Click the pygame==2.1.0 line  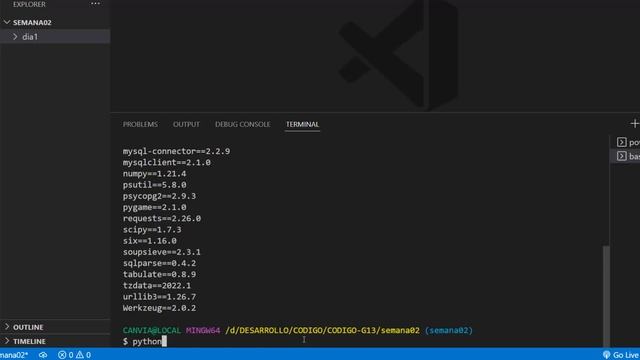[x=154, y=207]
